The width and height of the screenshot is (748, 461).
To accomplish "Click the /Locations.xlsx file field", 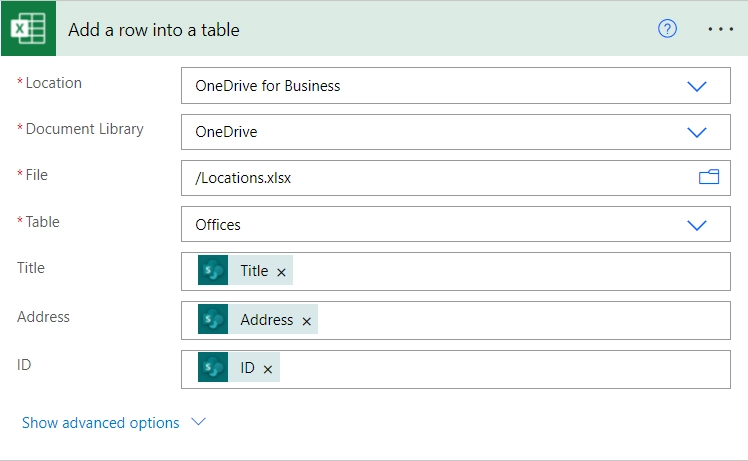I will point(456,178).
